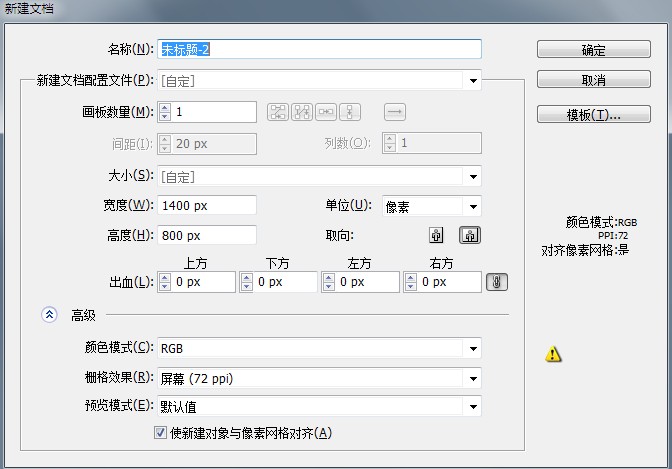Click grid by row artboard layout icon
Viewport: 672px width, 469px height.
(x=277, y=113)
